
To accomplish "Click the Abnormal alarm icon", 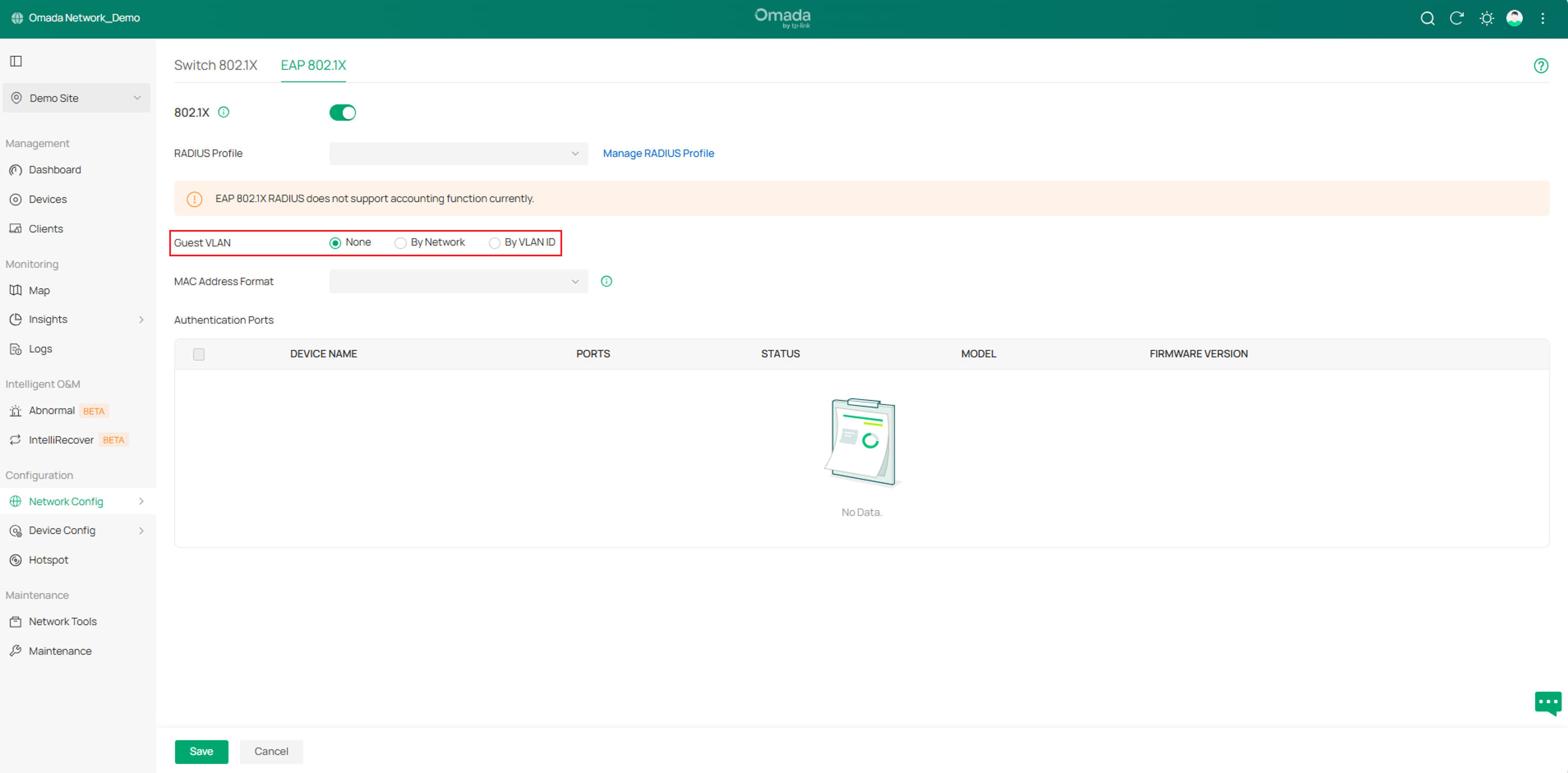I will click(16, 411).
